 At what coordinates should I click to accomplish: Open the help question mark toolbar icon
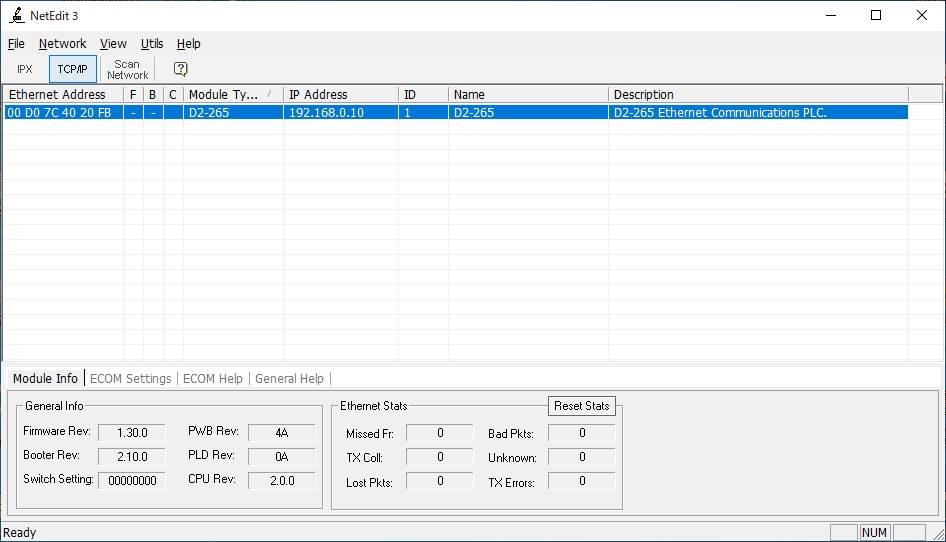click(x=180, y=69)
